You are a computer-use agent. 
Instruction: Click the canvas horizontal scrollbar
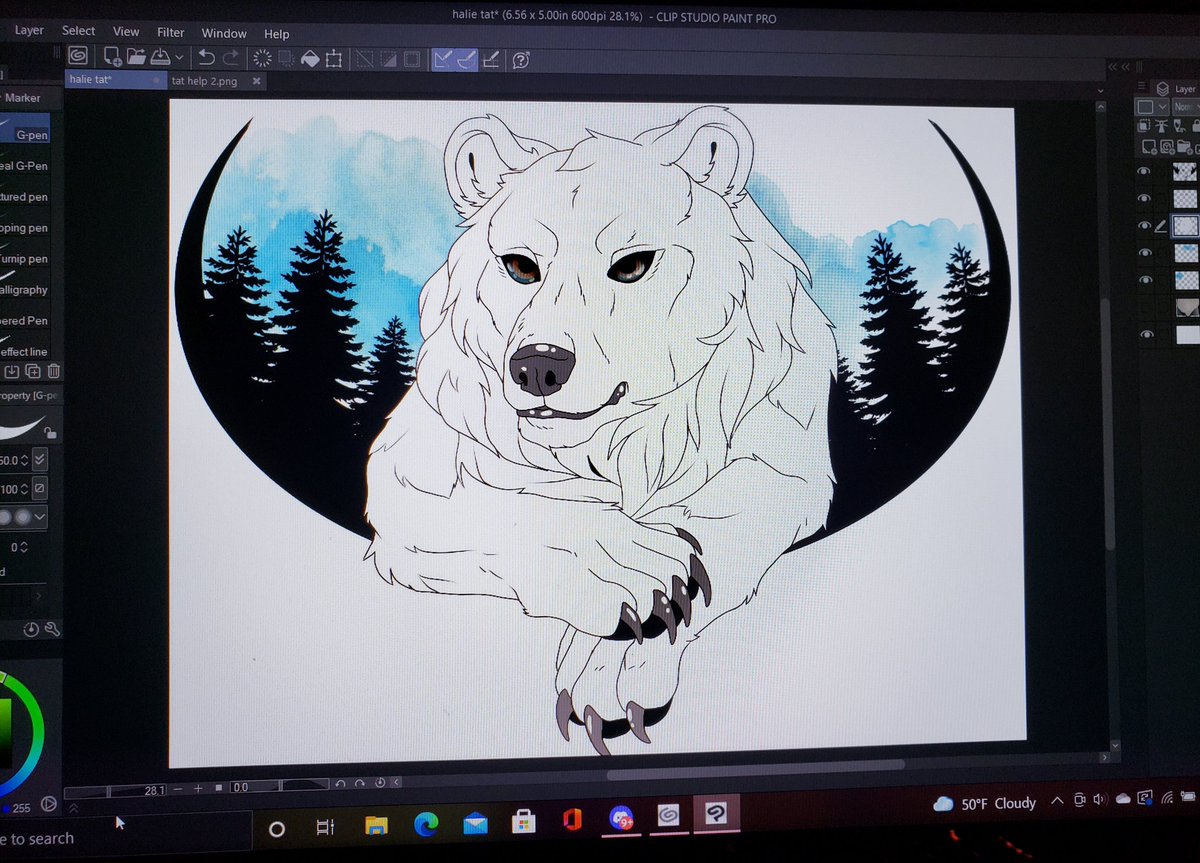[x=755, y=768]
